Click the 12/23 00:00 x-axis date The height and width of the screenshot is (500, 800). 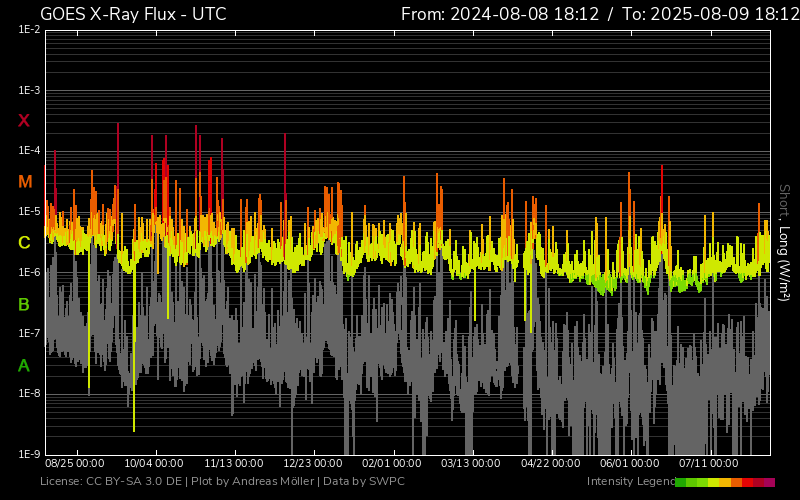pyautogui.click(x=313, y=464)
